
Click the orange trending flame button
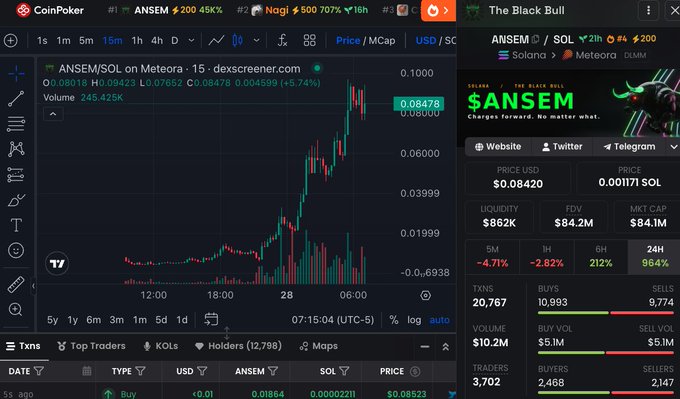pos(438,10)
